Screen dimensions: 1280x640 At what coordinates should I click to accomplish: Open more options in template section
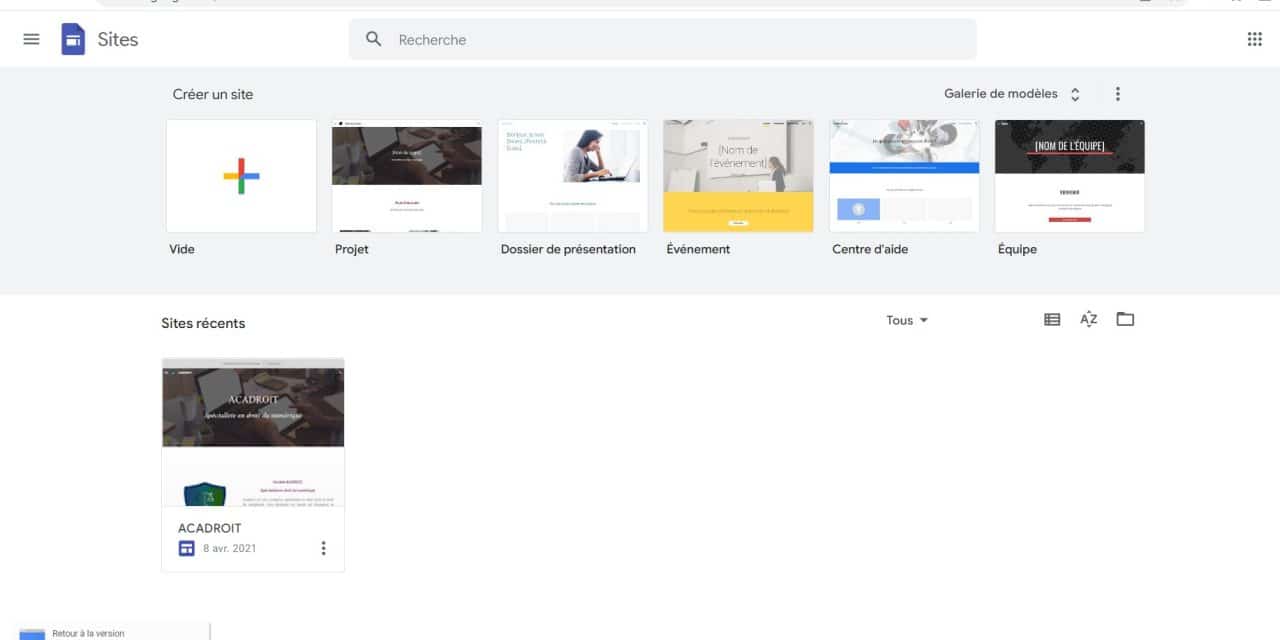click(1117, 94)
